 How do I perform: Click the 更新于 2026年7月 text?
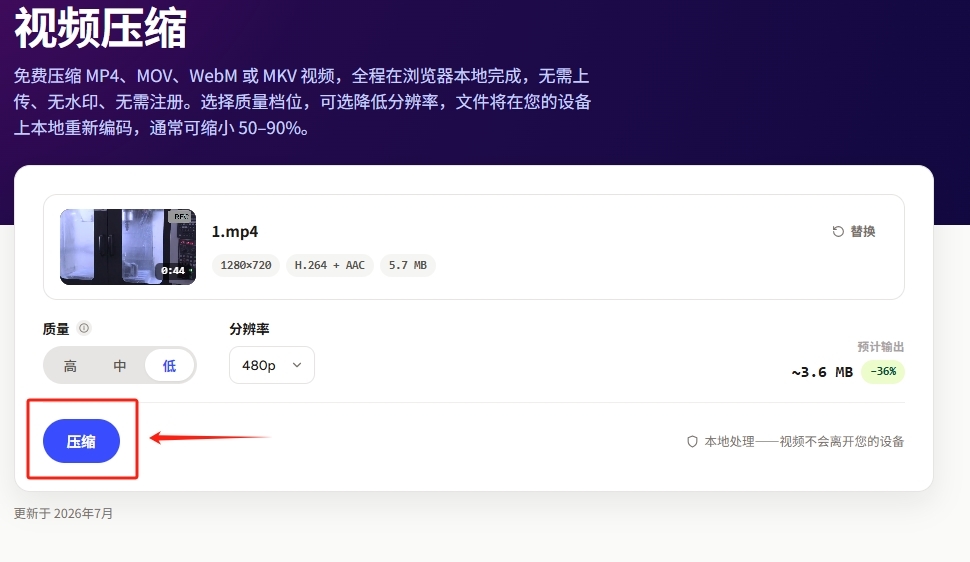(x=63, y=514)
